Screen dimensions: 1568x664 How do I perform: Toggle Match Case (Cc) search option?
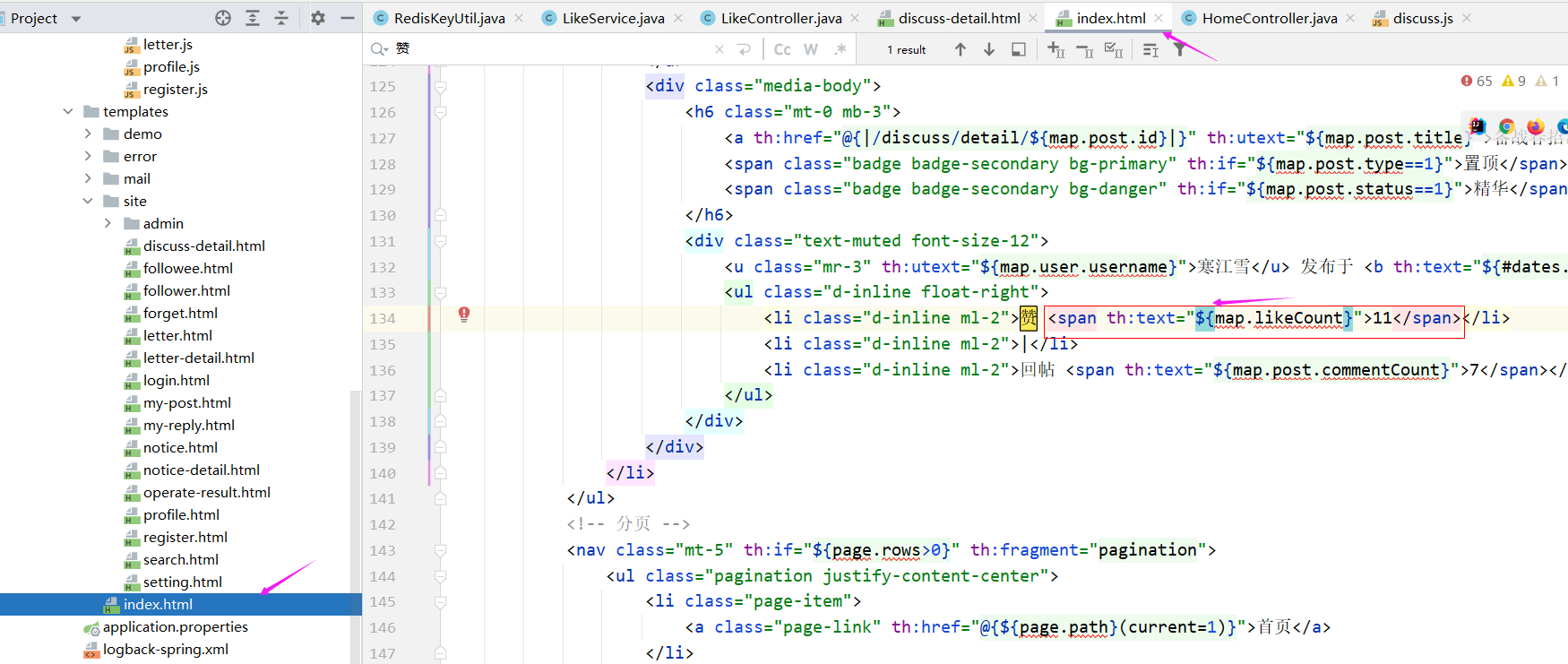click(x=782, y=49)
